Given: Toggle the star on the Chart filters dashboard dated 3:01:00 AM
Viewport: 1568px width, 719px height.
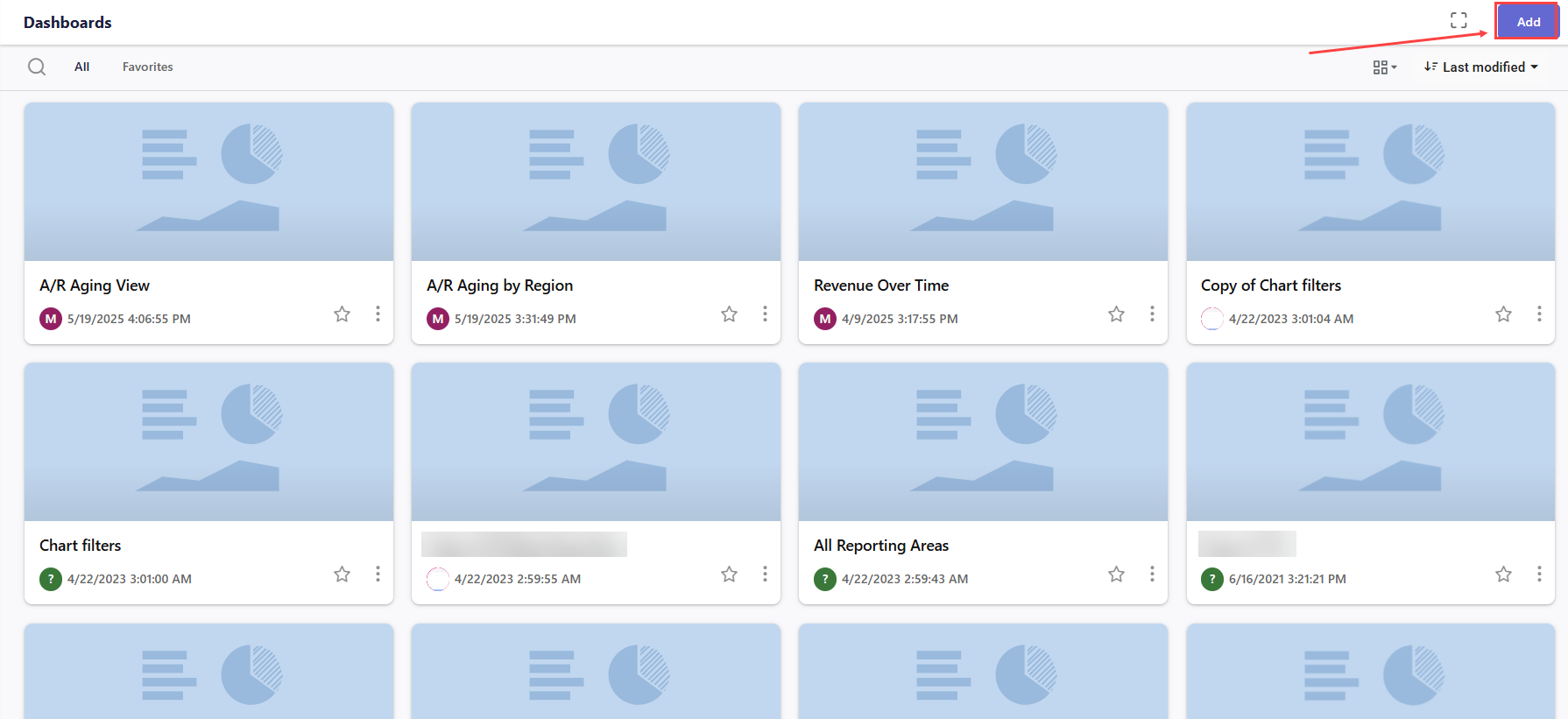Looking at the screenshot, I should point(342,574).
